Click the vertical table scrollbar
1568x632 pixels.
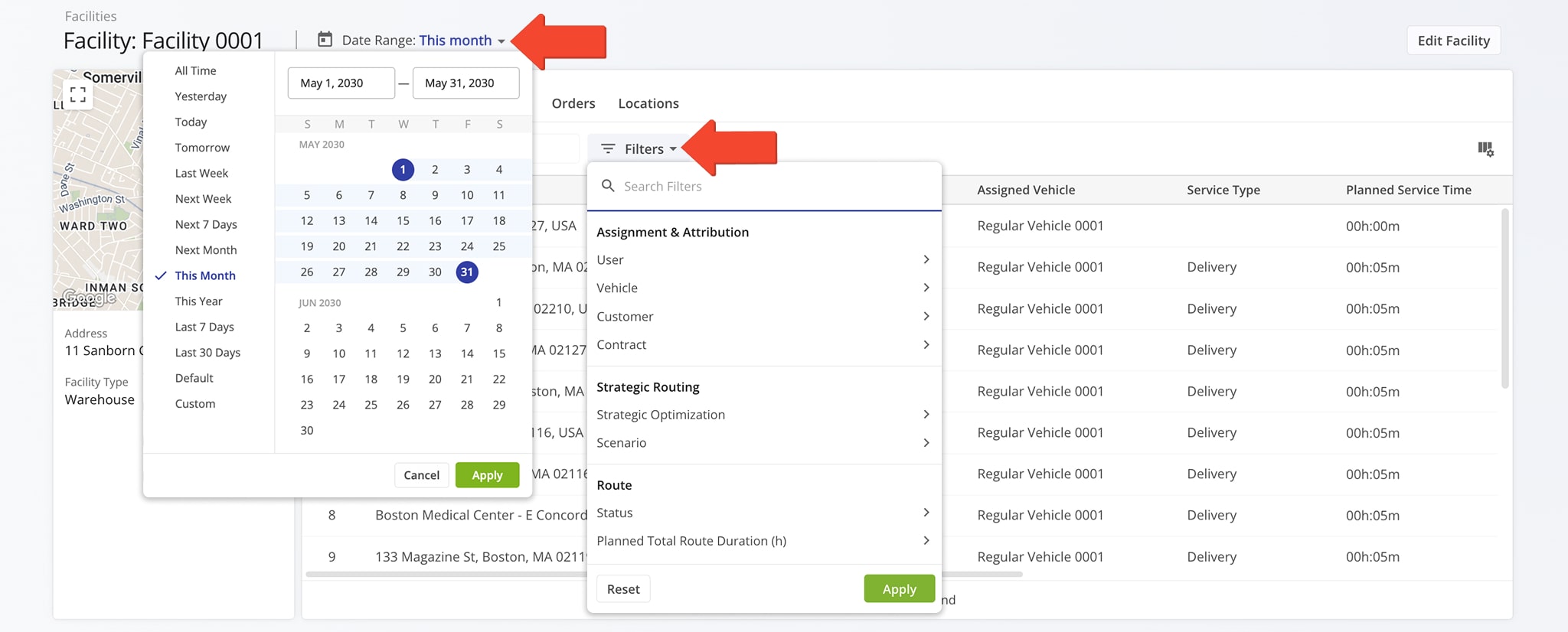point(1504,298)
